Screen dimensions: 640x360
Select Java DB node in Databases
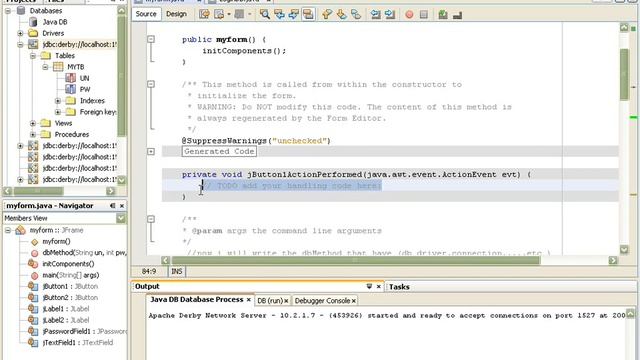point(55,22)
